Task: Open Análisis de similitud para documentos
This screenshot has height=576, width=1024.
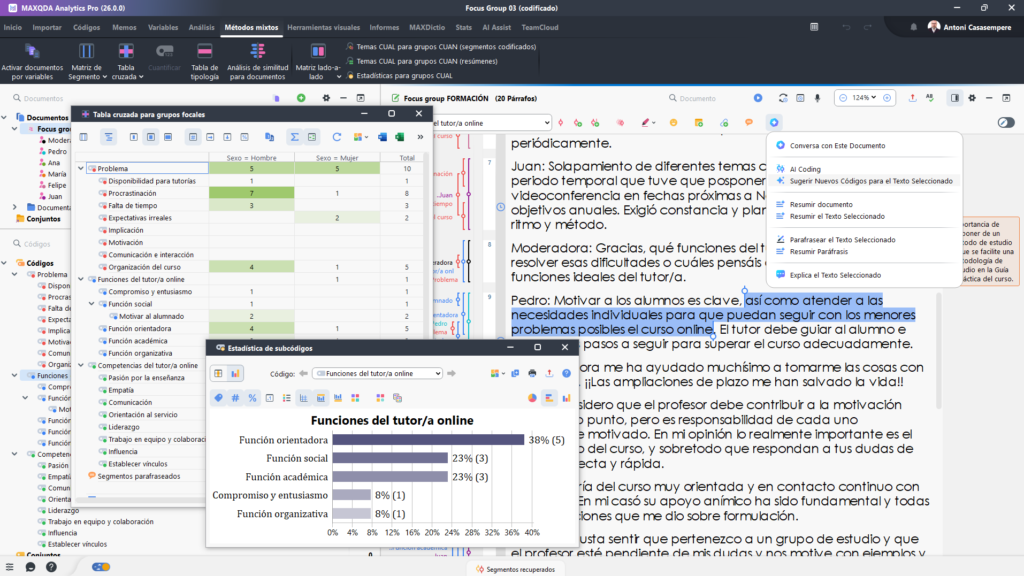Action: click(257, 61)
